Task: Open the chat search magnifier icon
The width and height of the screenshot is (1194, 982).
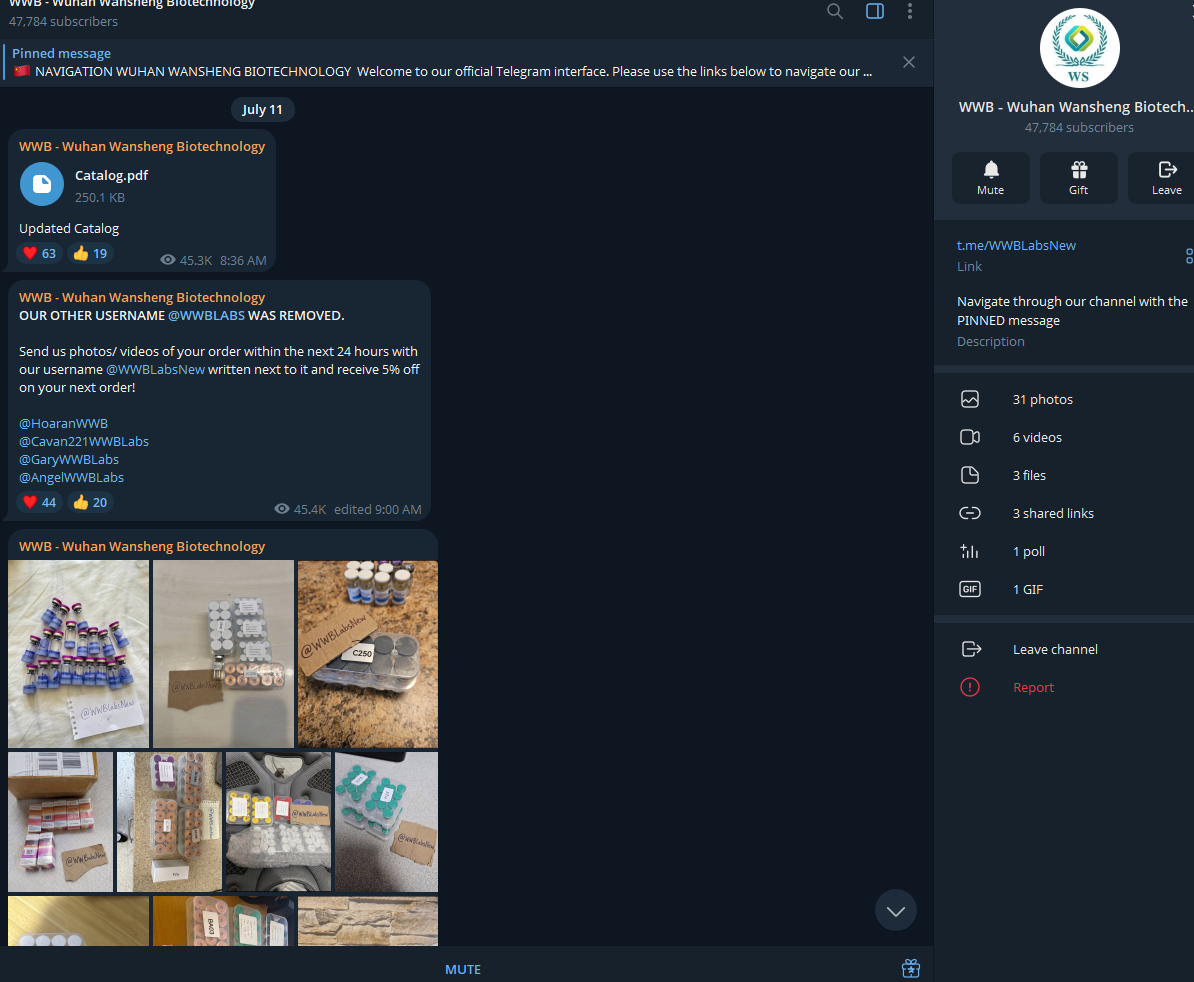Action: pyautogui.click(x=835, y=11)
